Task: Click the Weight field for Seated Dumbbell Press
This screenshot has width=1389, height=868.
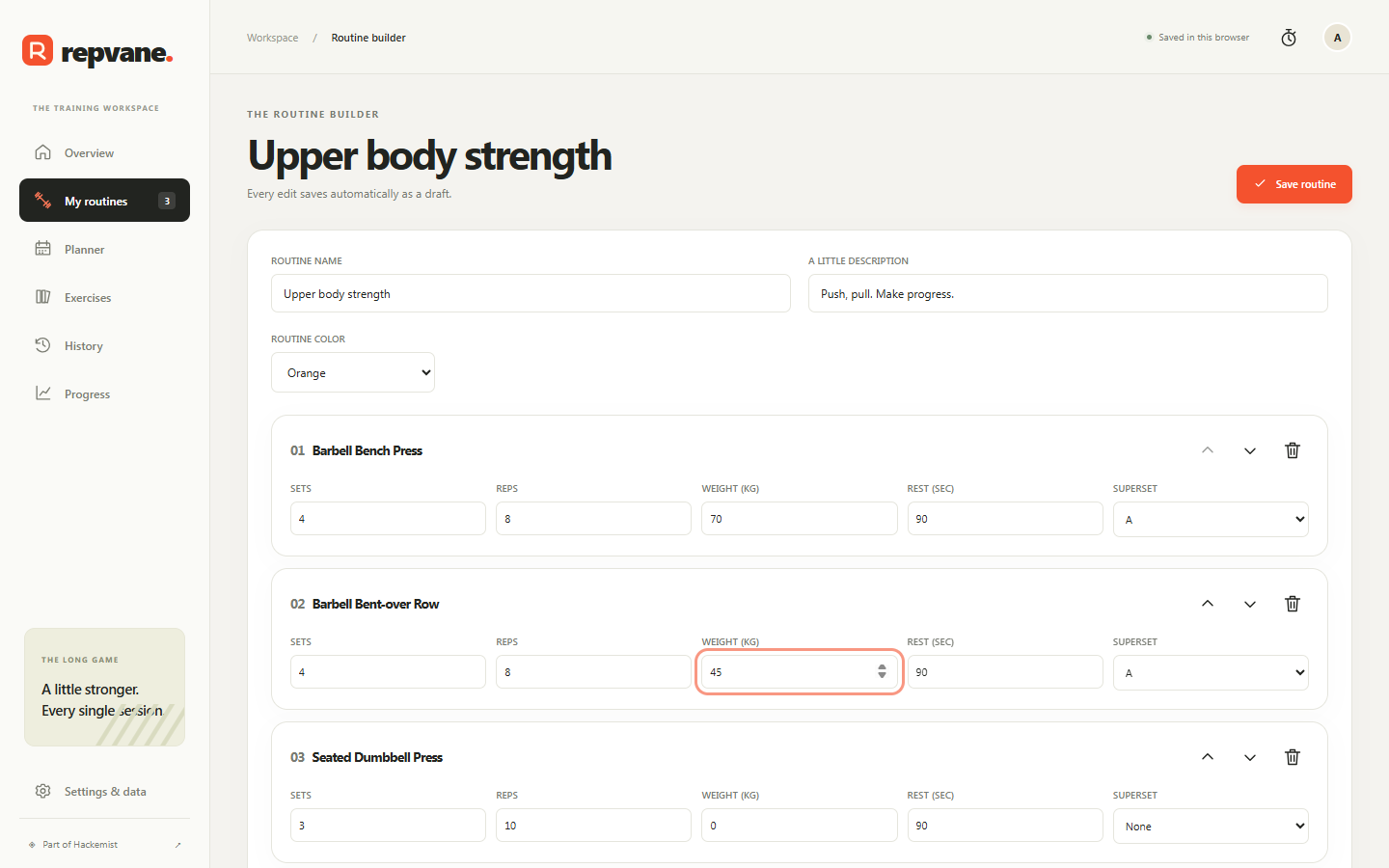Action: click(x=799, y=825)
